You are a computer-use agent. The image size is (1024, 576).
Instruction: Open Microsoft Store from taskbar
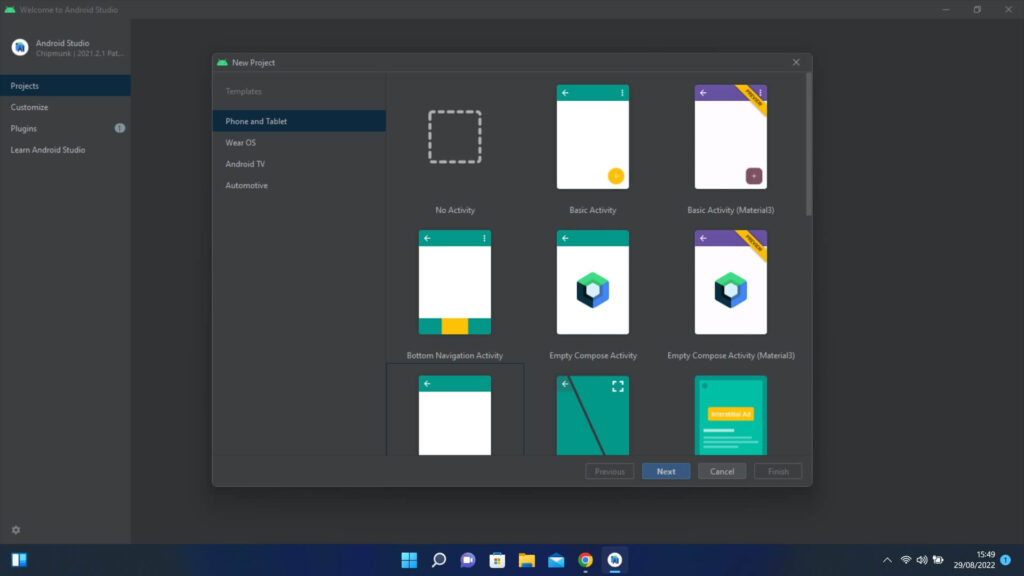coord(497,560)
